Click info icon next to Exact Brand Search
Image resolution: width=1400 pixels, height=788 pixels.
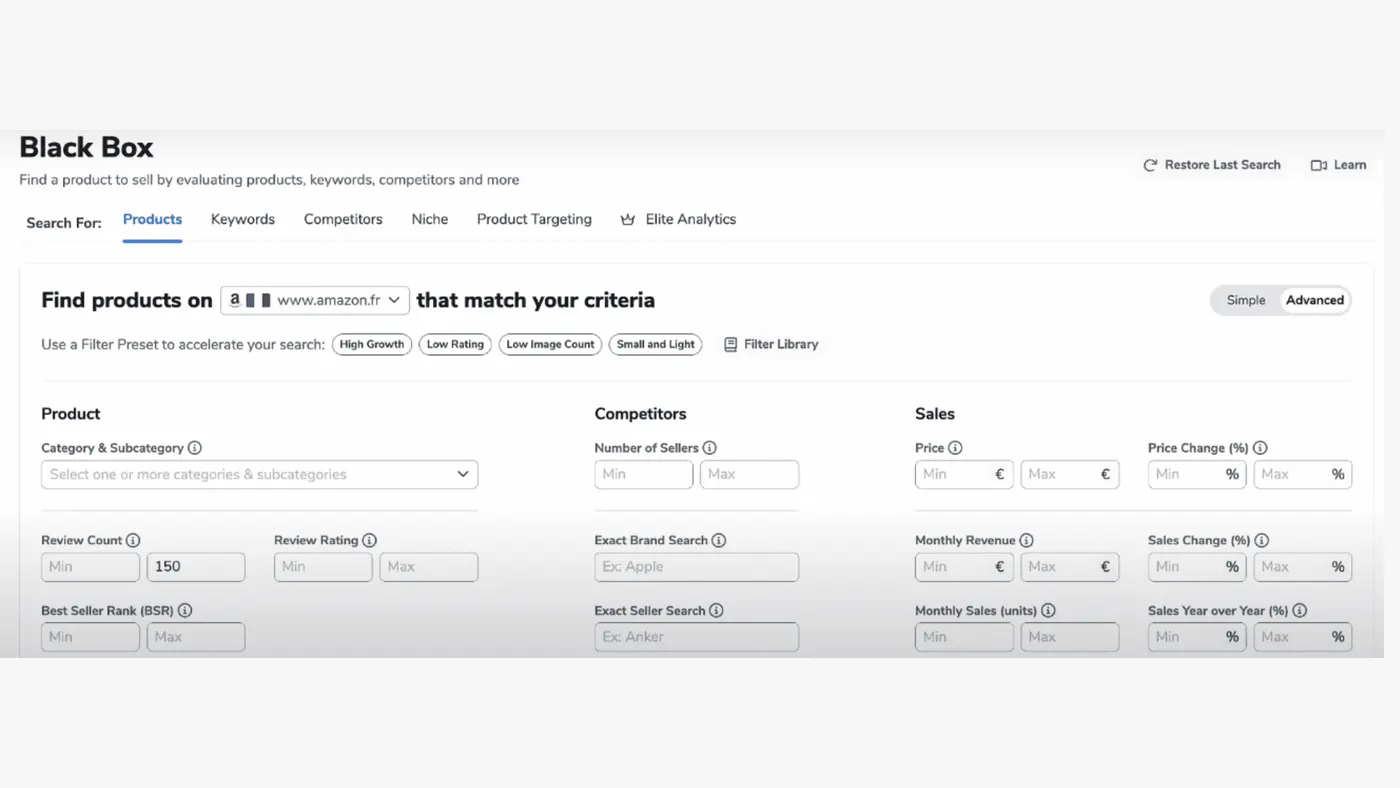tap(719, 540)
